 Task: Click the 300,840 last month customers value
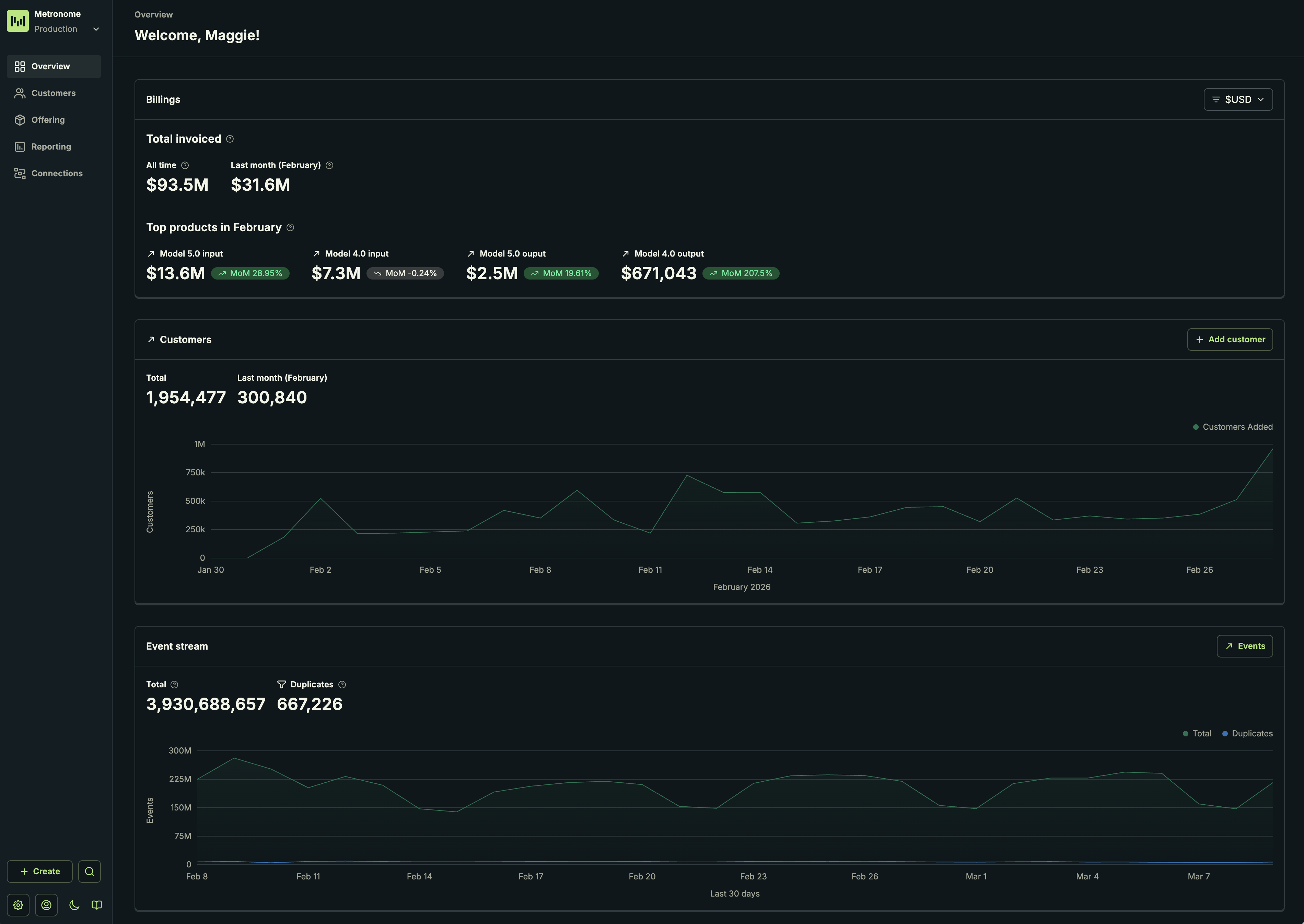coord(272,398)
